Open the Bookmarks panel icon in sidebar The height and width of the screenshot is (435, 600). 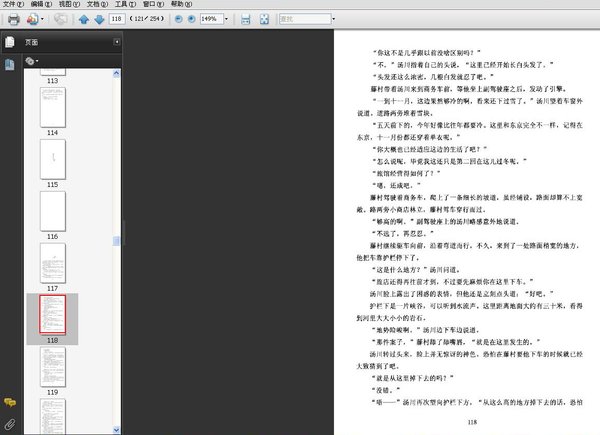[9, 63]
